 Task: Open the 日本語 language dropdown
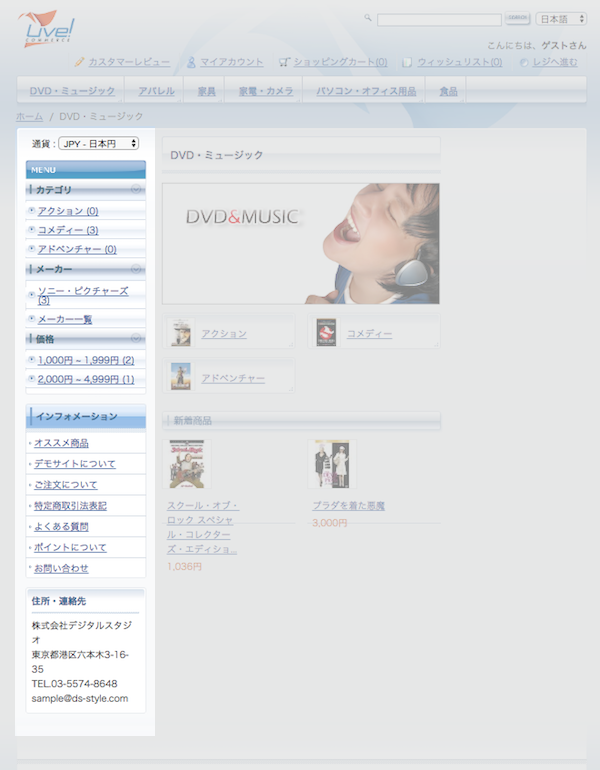(561, 19)
